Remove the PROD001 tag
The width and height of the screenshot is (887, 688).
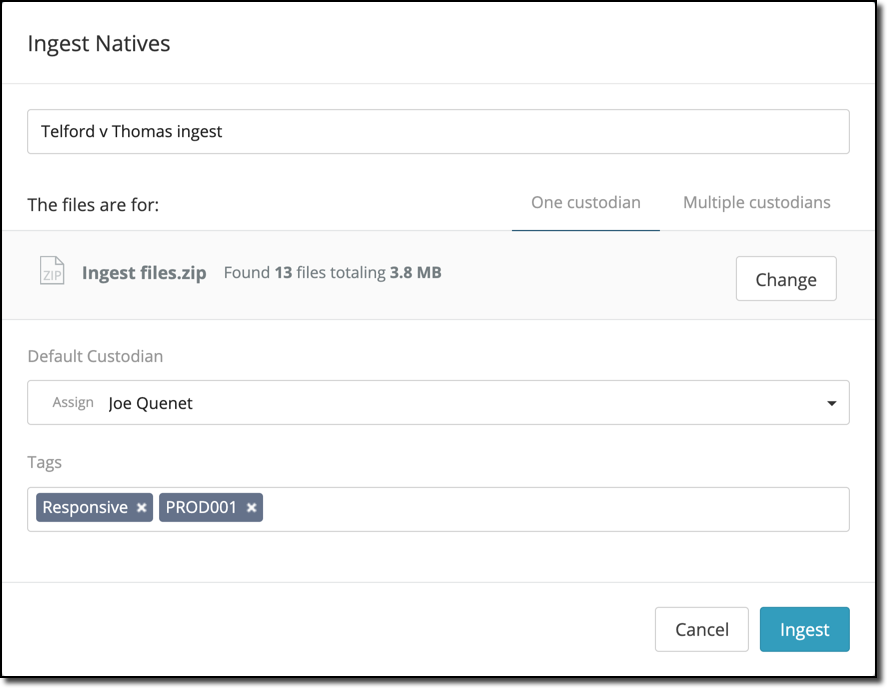[252, 508]
